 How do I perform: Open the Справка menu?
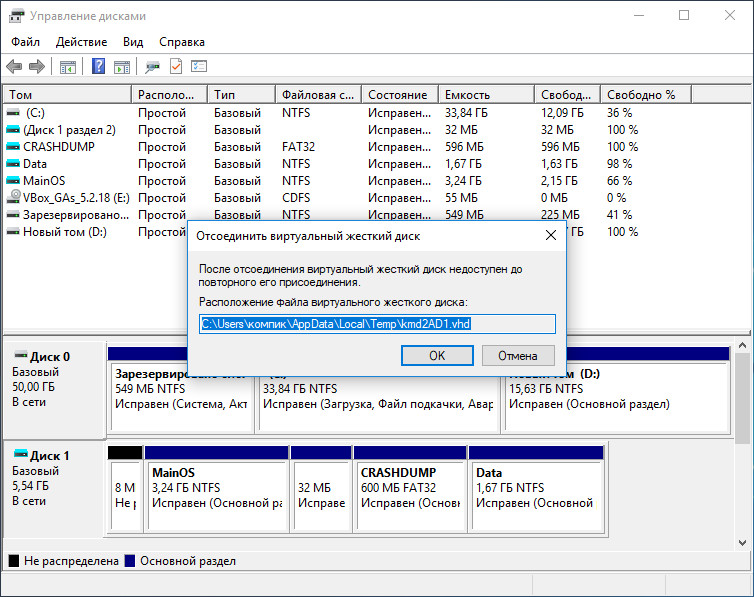(182, 42)
